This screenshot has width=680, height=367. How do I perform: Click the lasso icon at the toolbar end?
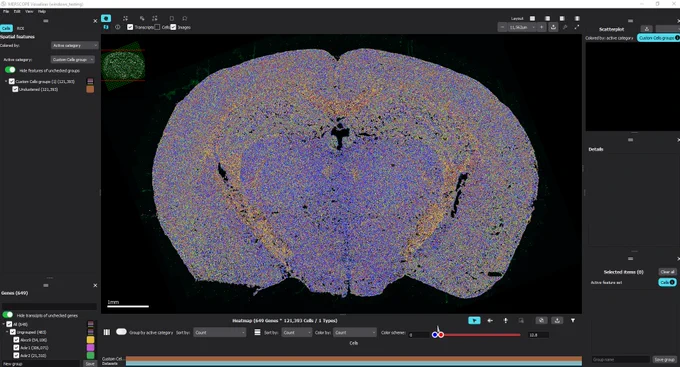tap(185, 18)
